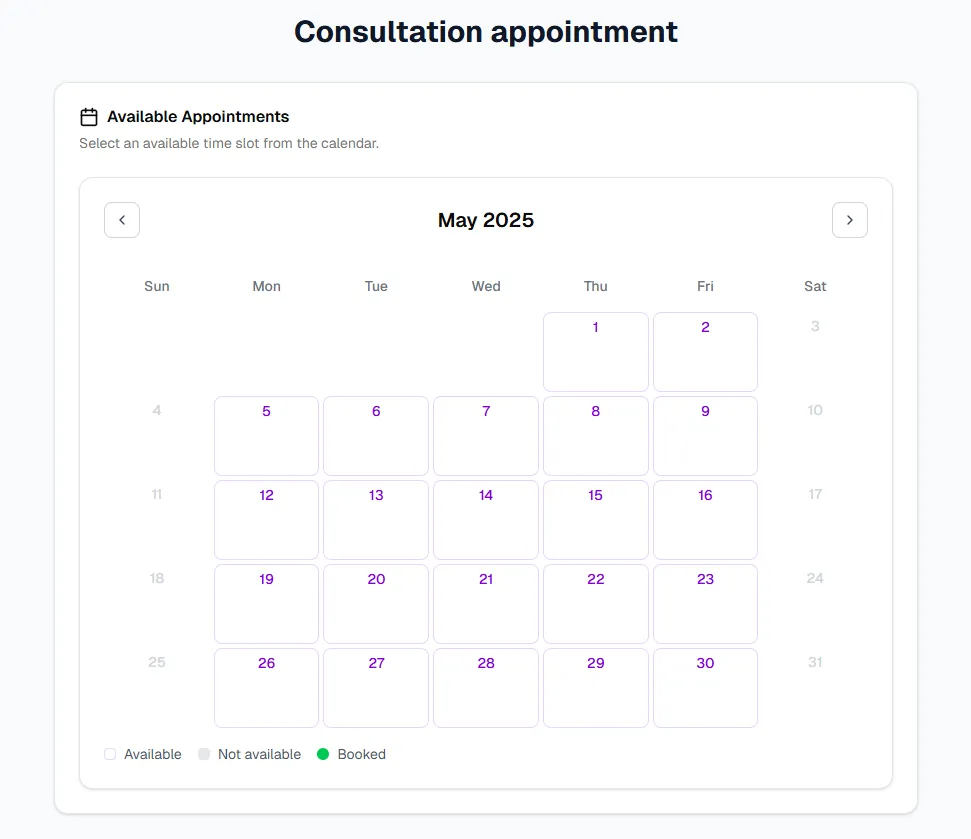Click the calendar icon beside Available Appointments
The height and width of the screenshot is (839, 971).
[89, 117]
